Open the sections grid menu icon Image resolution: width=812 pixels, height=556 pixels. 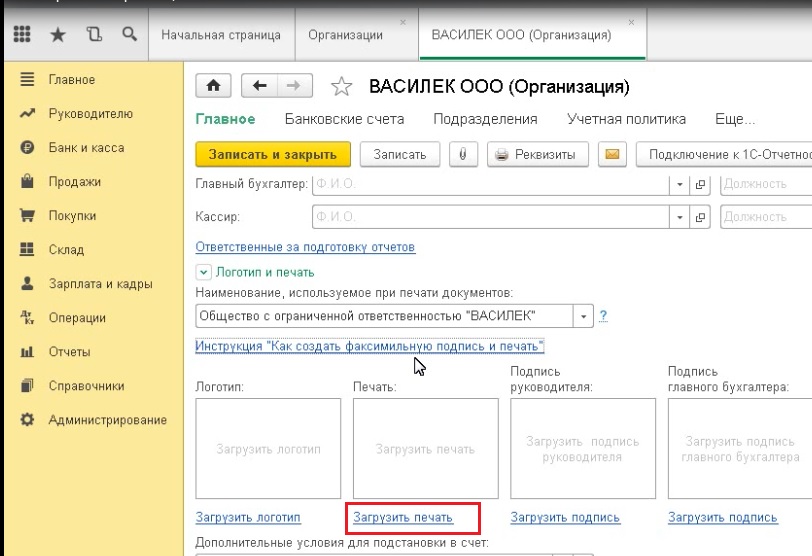tap(22, 35)
